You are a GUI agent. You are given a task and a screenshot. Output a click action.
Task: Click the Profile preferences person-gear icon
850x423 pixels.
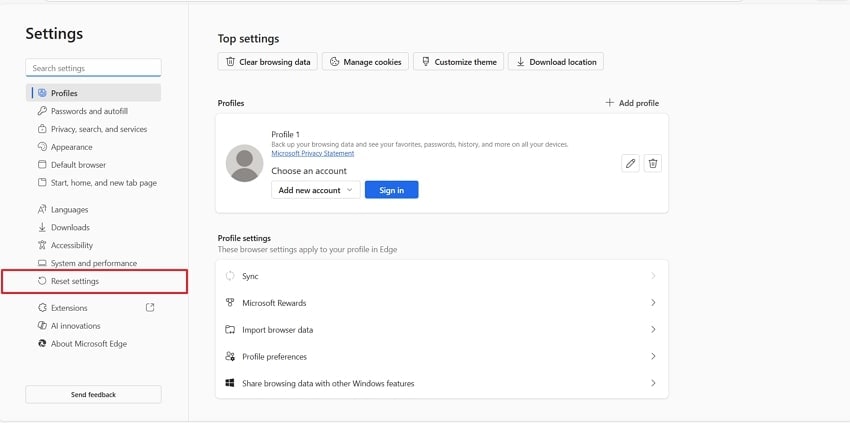click(230, 356)
